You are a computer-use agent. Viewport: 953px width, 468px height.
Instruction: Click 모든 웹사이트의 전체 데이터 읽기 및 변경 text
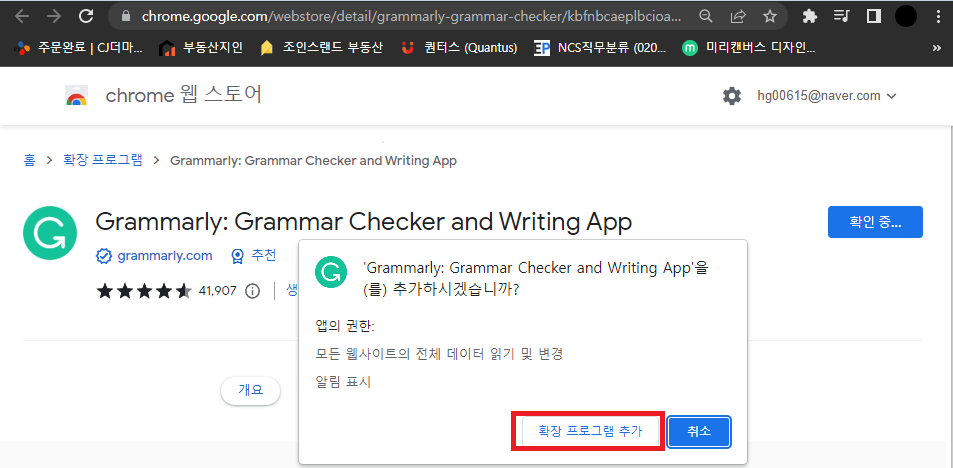439,354
